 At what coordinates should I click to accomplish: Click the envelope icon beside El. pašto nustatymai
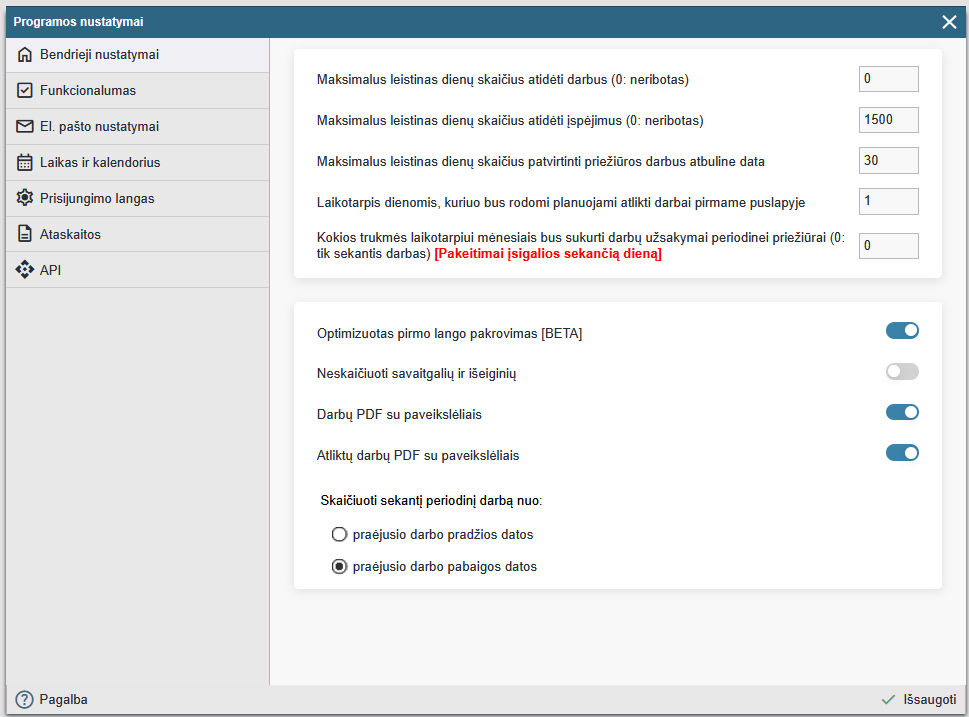click(25, 126)
